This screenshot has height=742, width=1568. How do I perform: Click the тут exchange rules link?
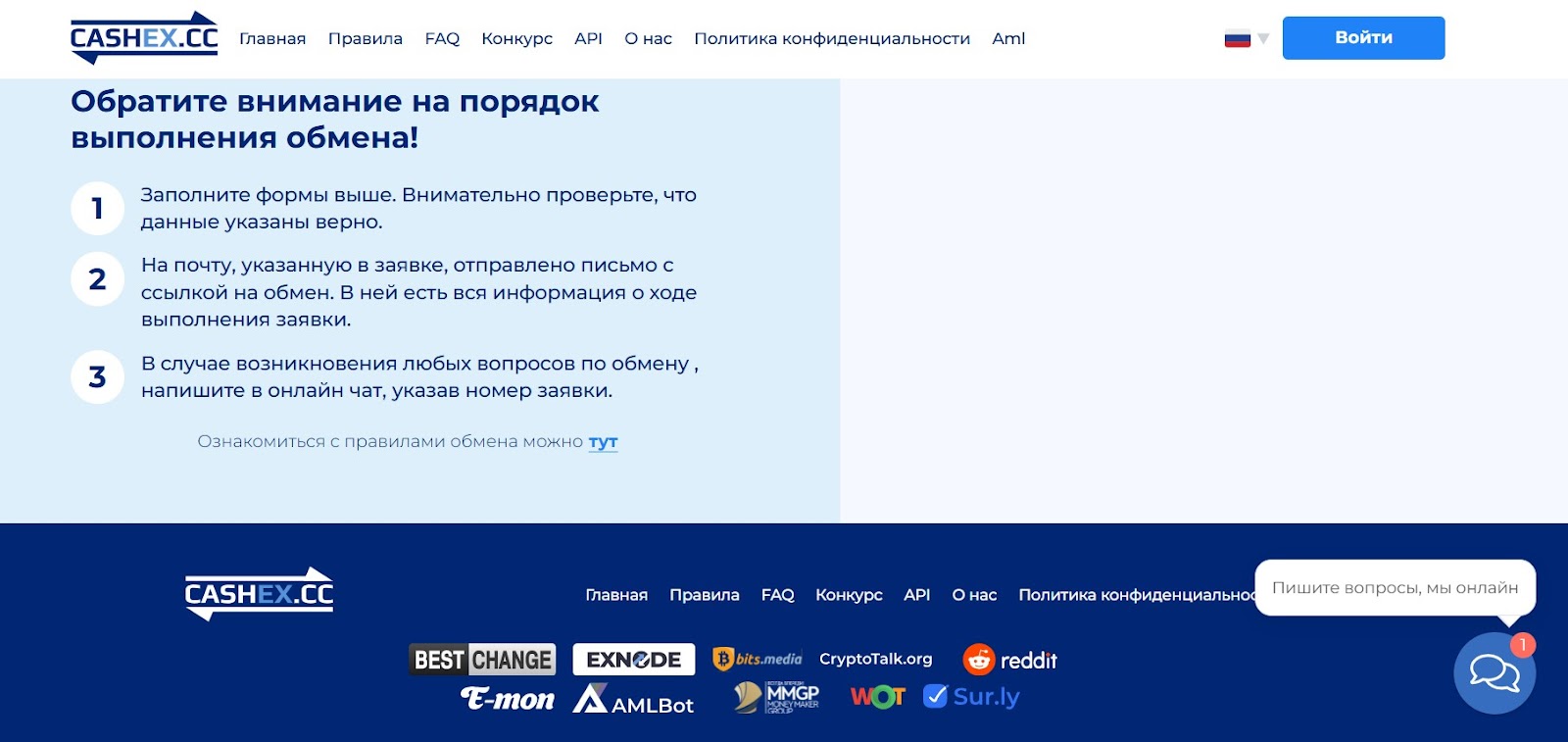(603, 442)
